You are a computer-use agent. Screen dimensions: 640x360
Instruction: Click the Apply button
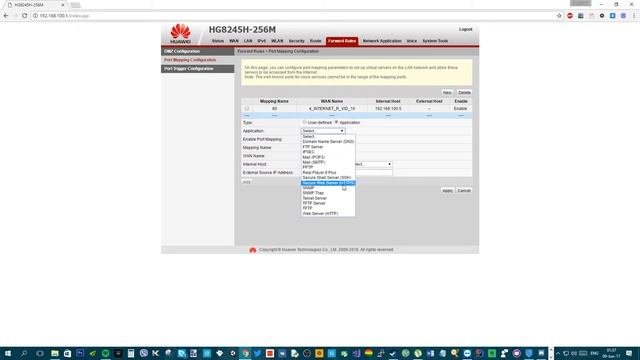447,191
